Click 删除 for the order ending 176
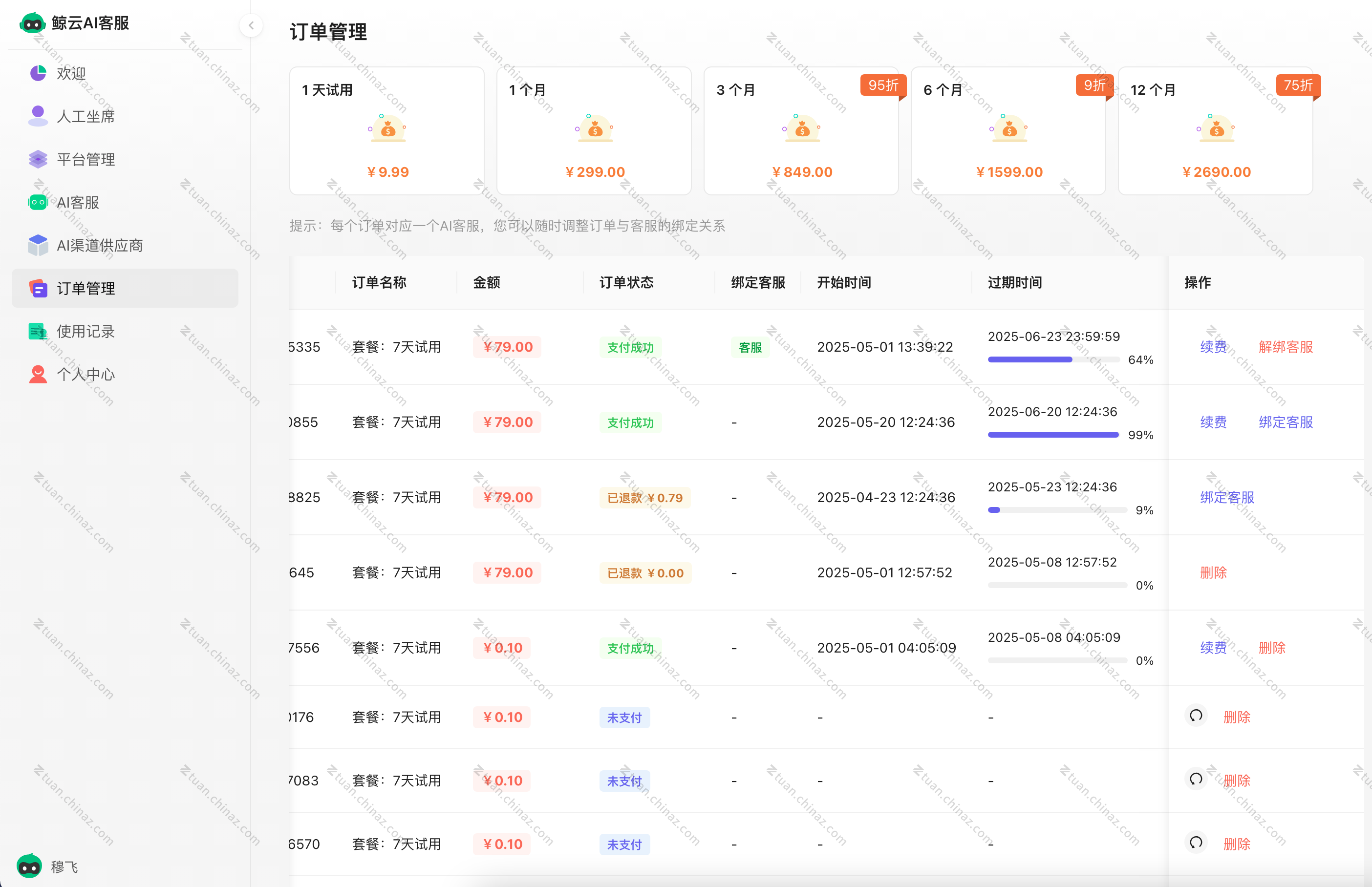Viewport: 1372px width, 887px height. pos(1237,717)
